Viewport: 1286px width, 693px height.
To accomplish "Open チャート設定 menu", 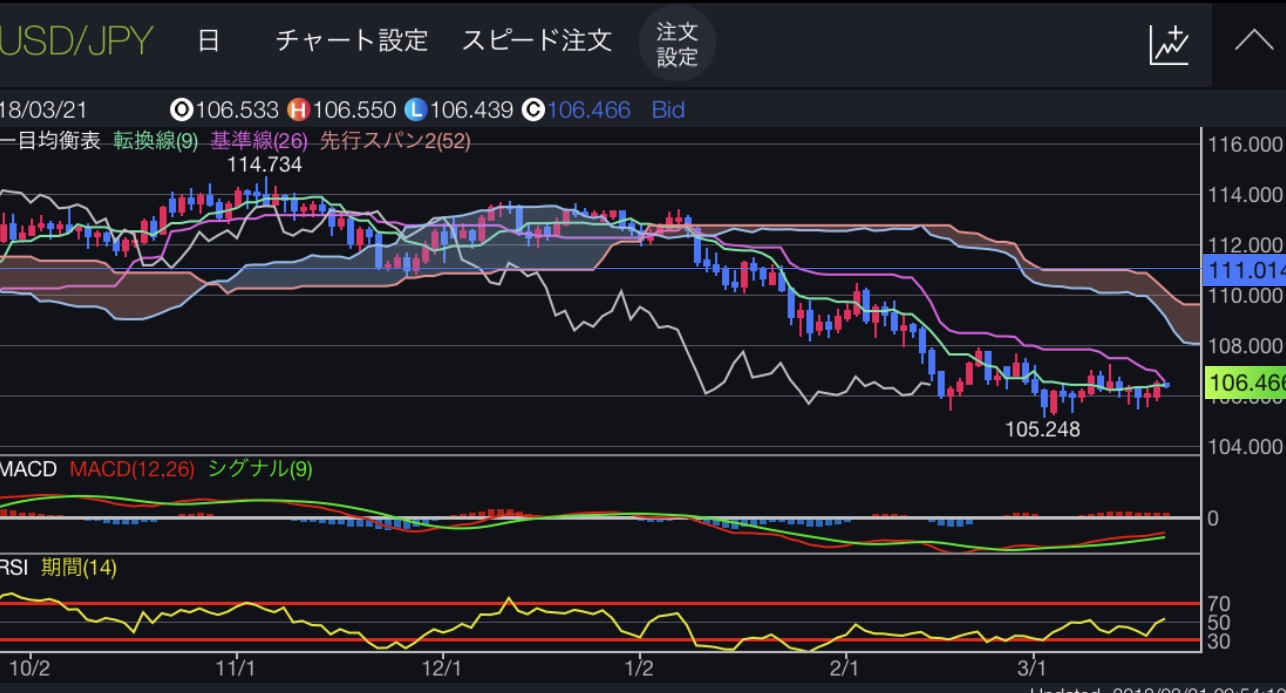I will point(351,41).
